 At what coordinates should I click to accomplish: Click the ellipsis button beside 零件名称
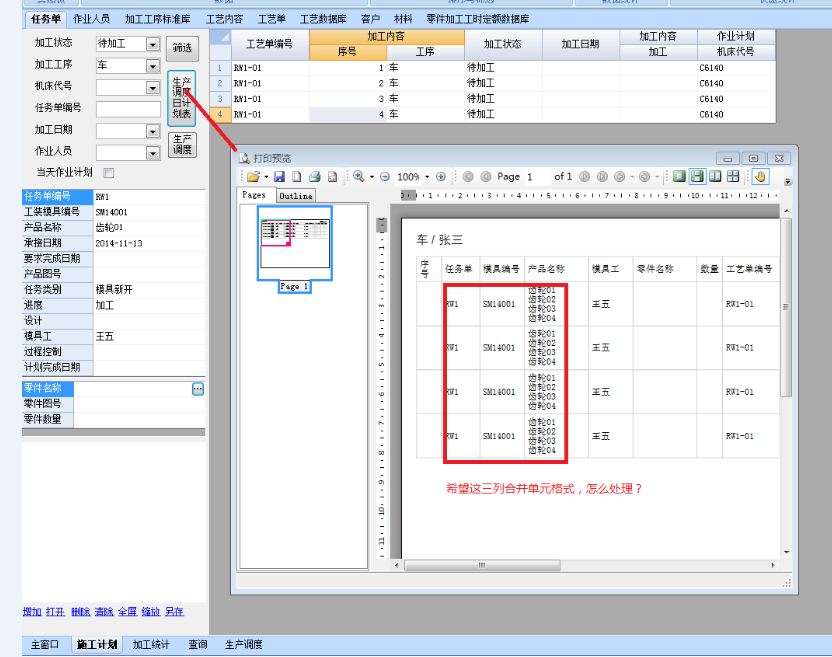(197, 389)
